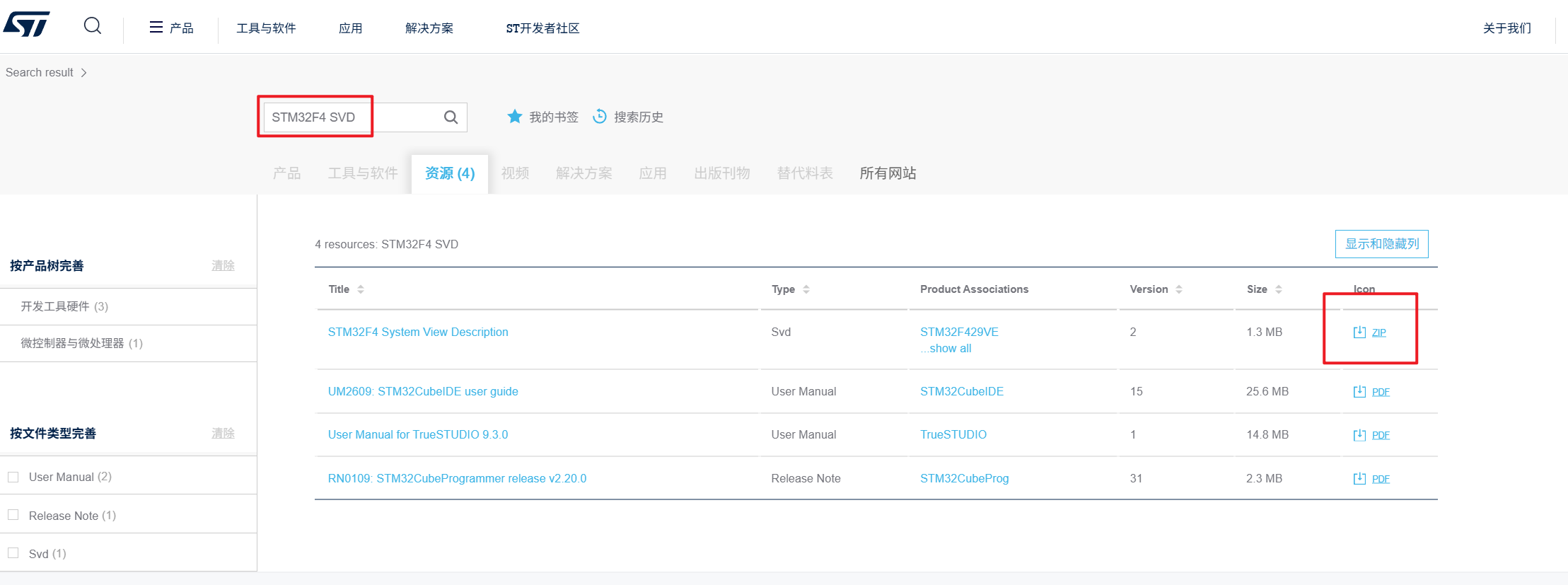Click the PDF link for UM2609

coord(1381,392)
